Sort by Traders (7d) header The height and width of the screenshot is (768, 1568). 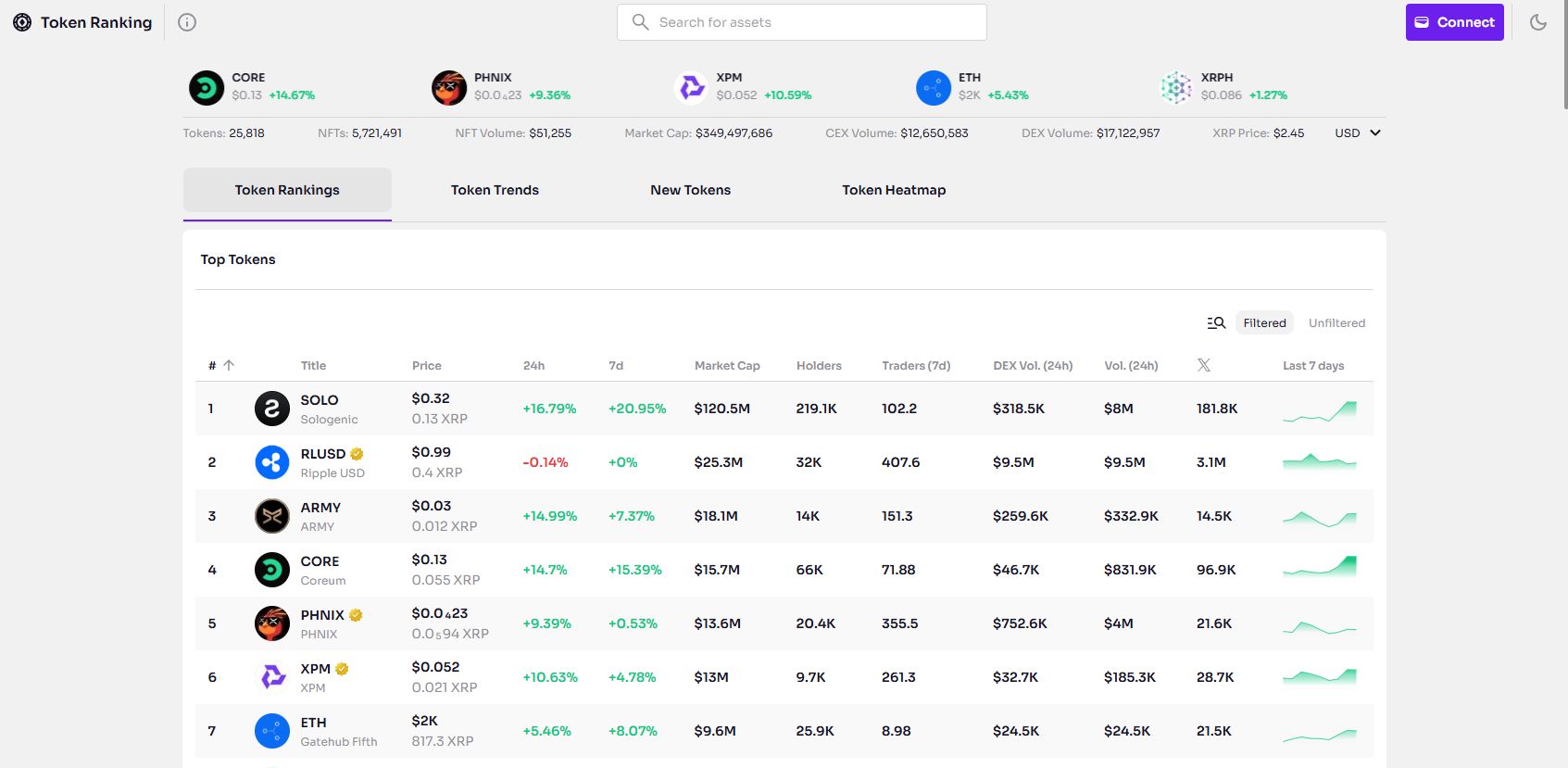[x=916, y=365]
